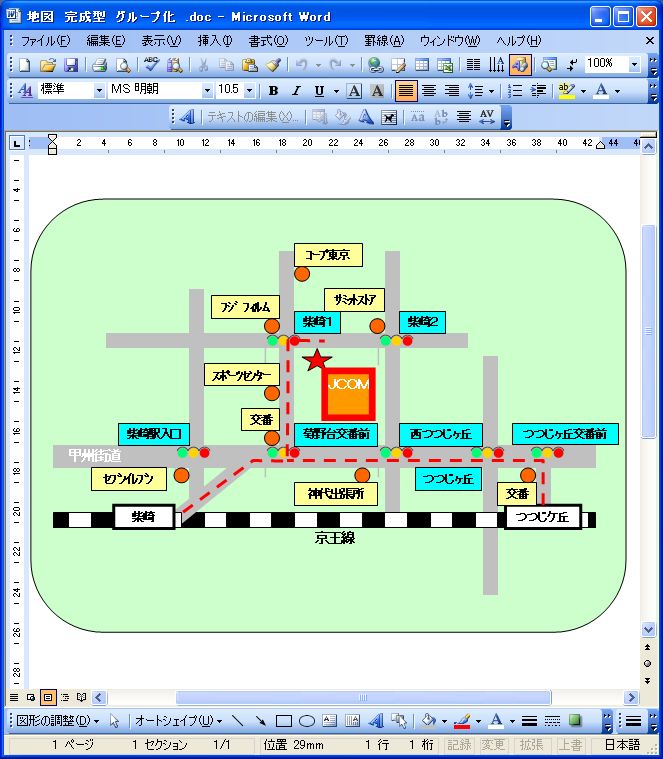Select the red star shape on map
The width and height of the screenshot is (663, 759).
coord(317,360)
